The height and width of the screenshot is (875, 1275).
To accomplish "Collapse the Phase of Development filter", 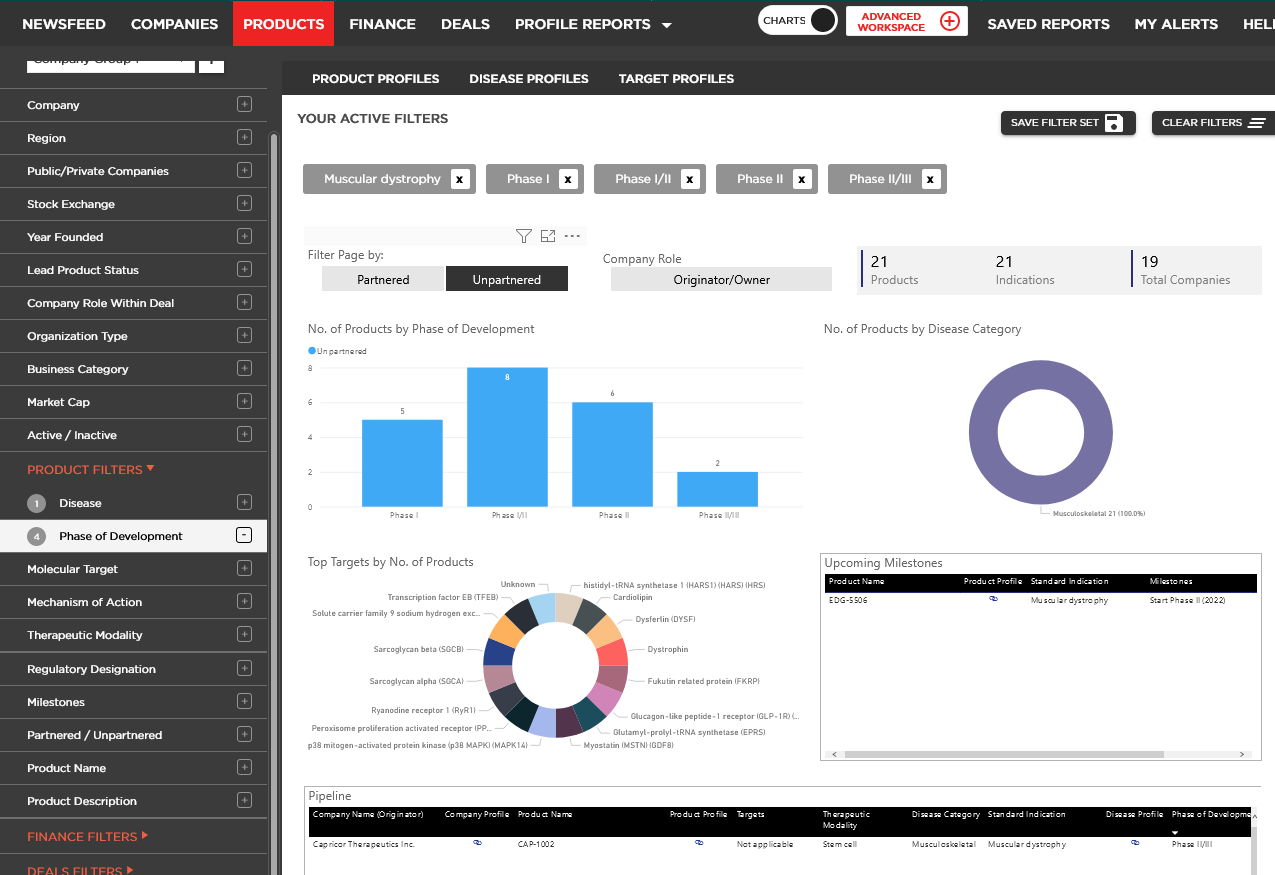I will 244,536.
